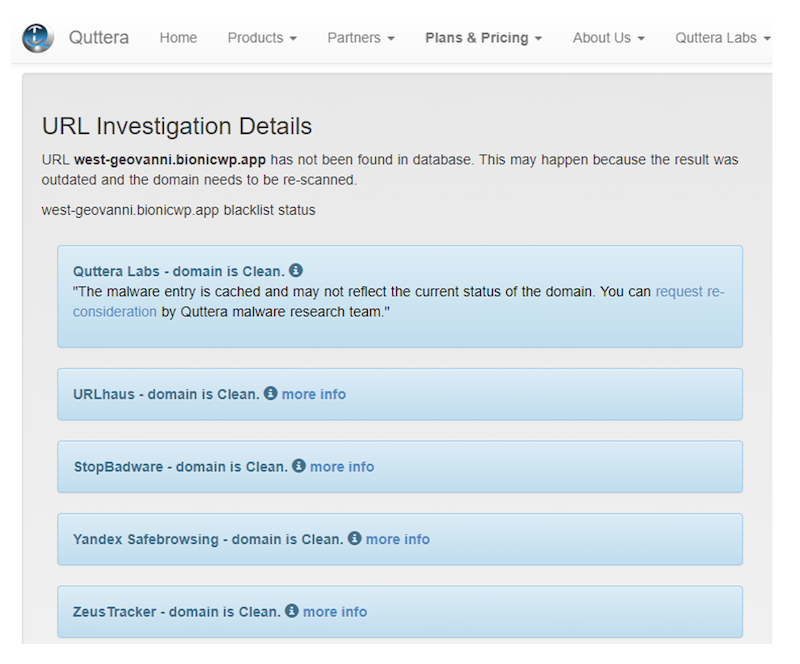
Task: Click the info icon next to URLhaus status
Action: pos(270,394)
